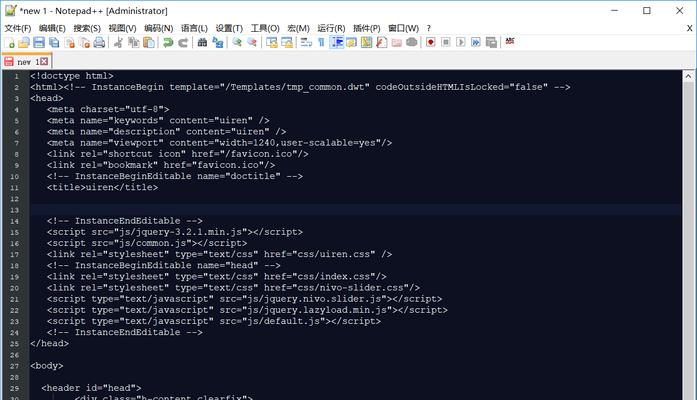The width and height of the screenshot is (697, 400).
Task: Click the Open file folder icon
Action: point(24,43)
